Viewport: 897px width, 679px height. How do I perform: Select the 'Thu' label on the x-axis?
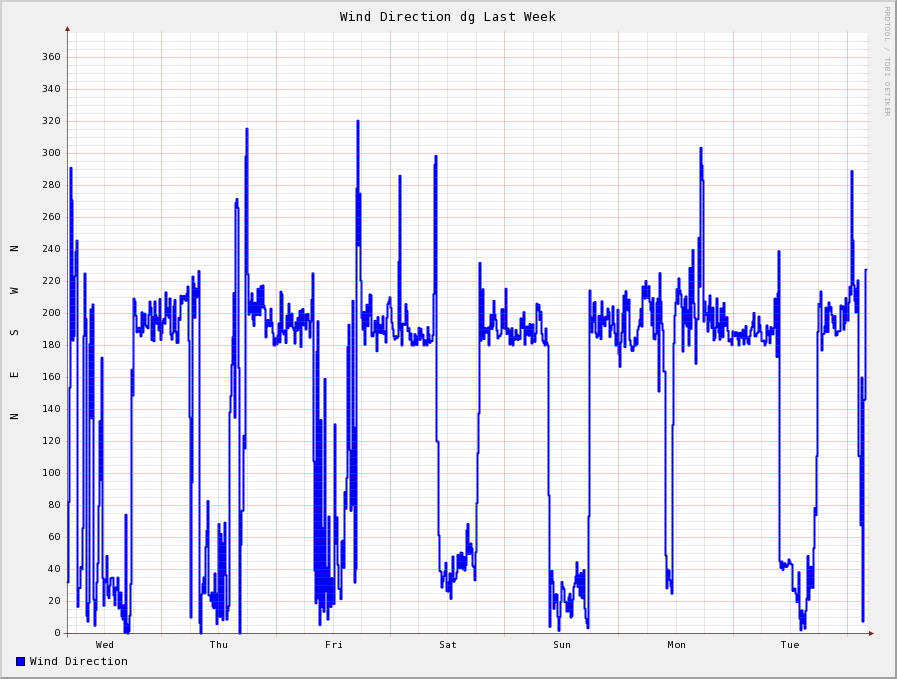point(219,645)
